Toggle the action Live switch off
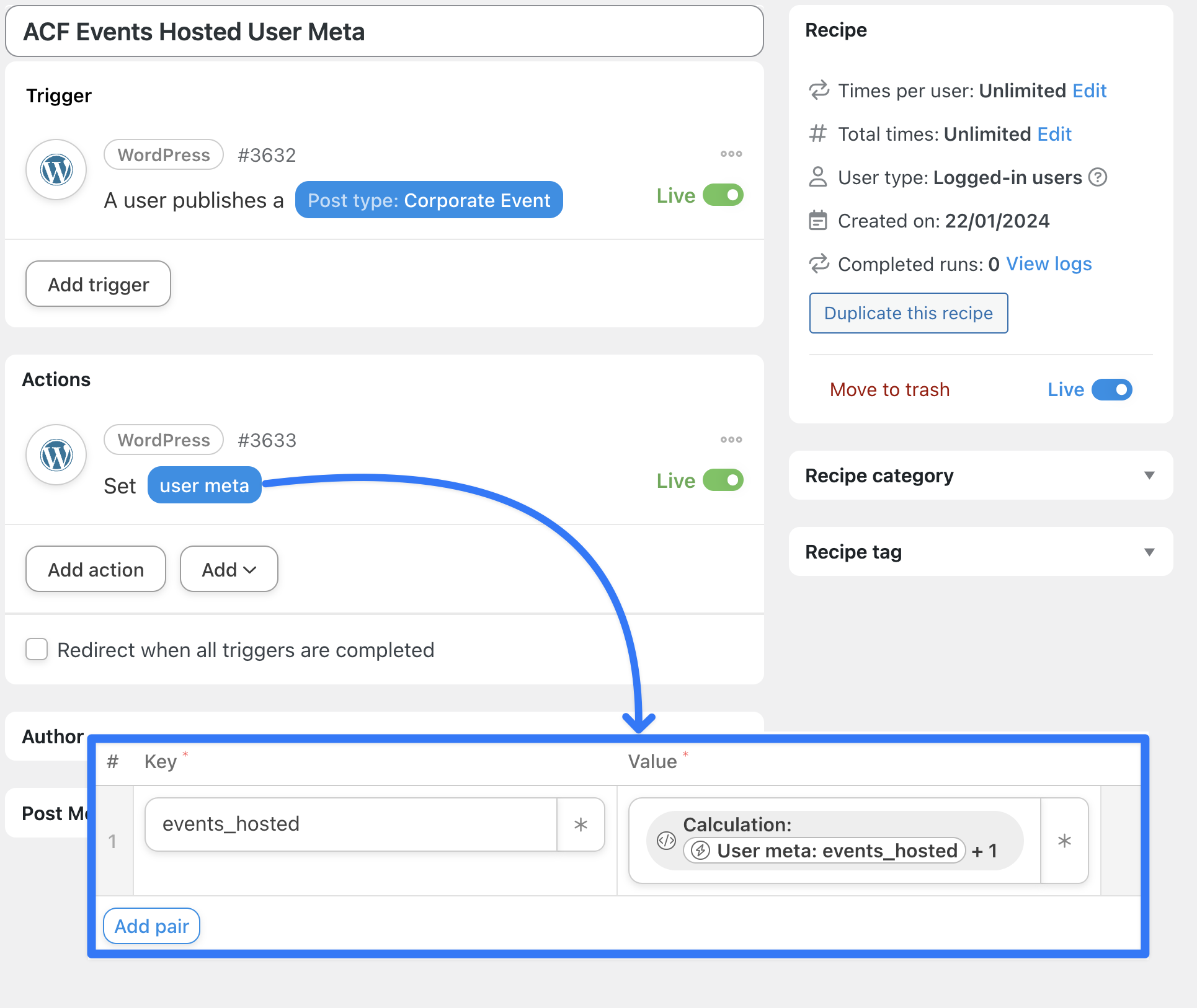This screenshot has width=1197, height=1008. (723, 480)
